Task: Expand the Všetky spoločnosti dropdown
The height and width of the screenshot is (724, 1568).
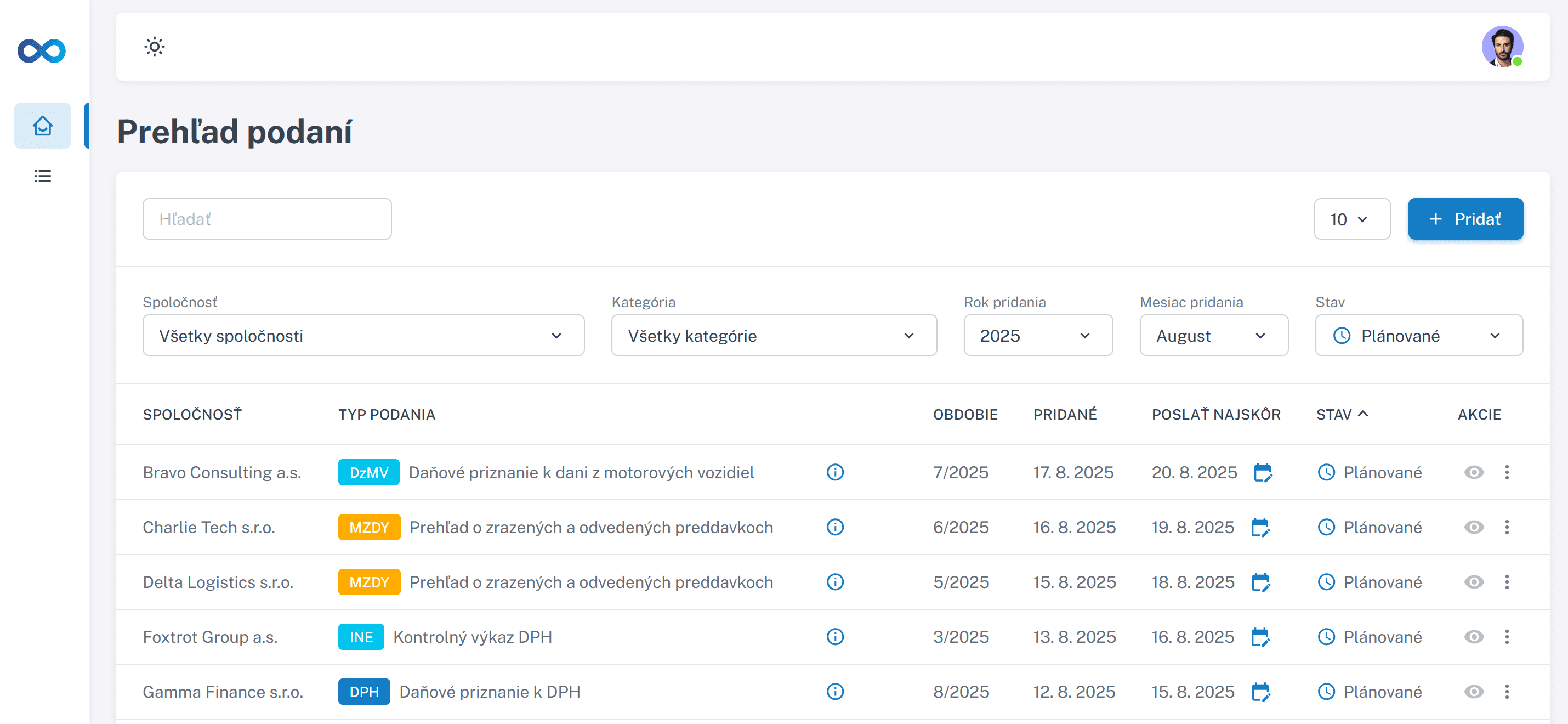Action: [x=363, y=336]
